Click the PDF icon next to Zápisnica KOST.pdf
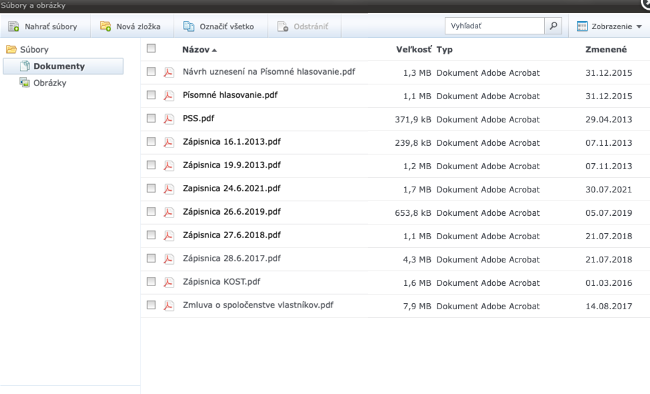The height and width of the screenshot is (394, 650). [x=168, y=282]
